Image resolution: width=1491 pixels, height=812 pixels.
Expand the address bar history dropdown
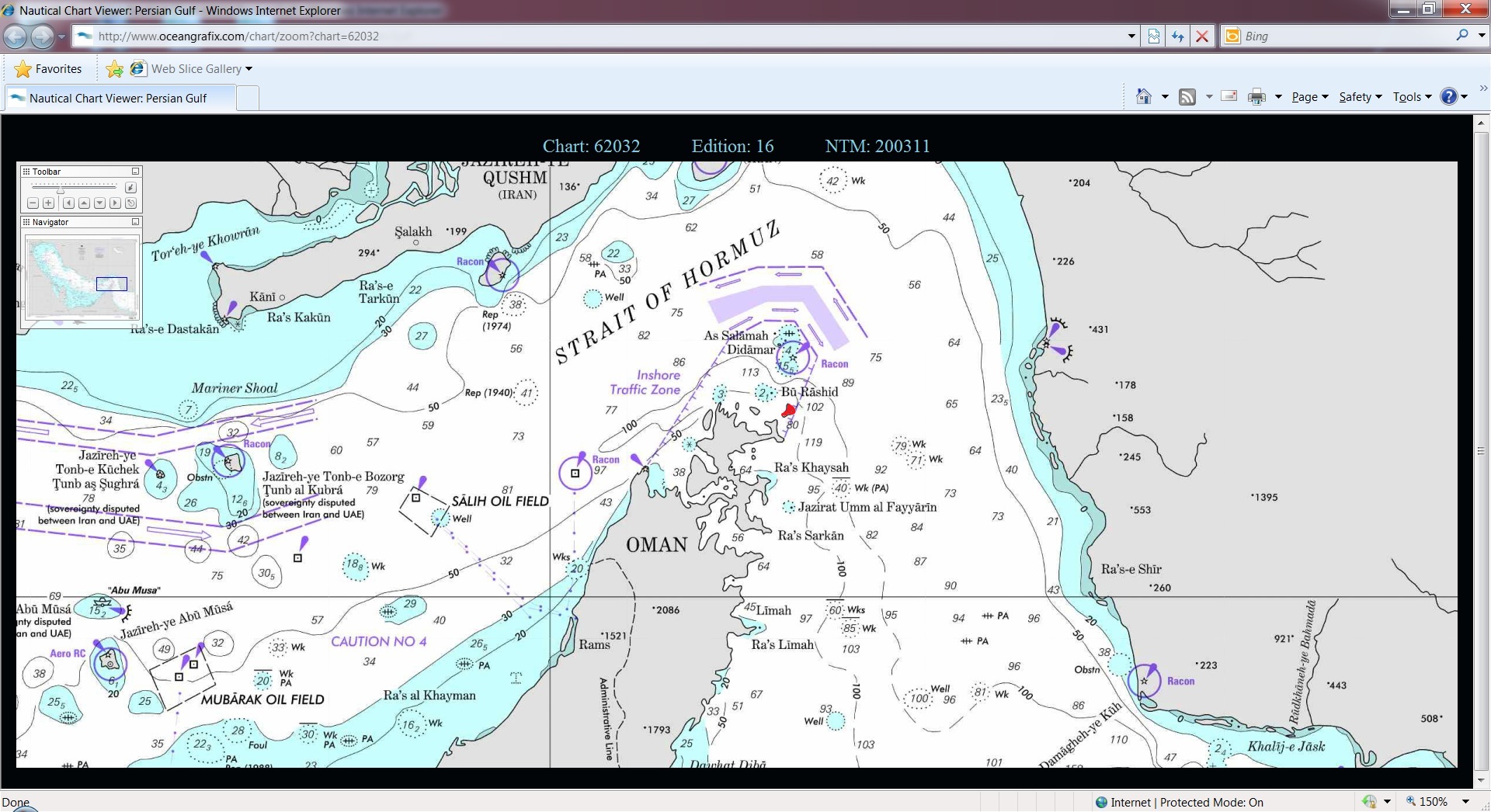(1131, 36)
